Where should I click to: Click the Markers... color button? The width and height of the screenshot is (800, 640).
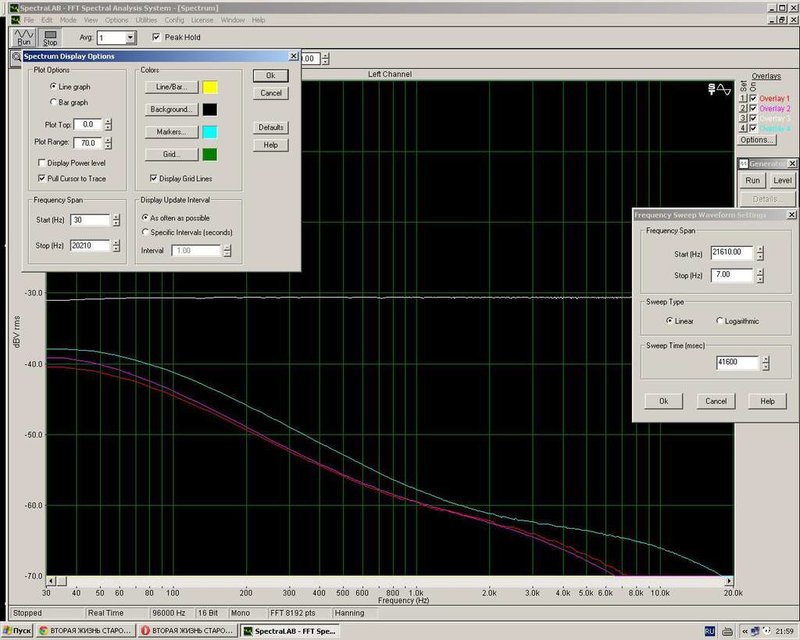171,132
